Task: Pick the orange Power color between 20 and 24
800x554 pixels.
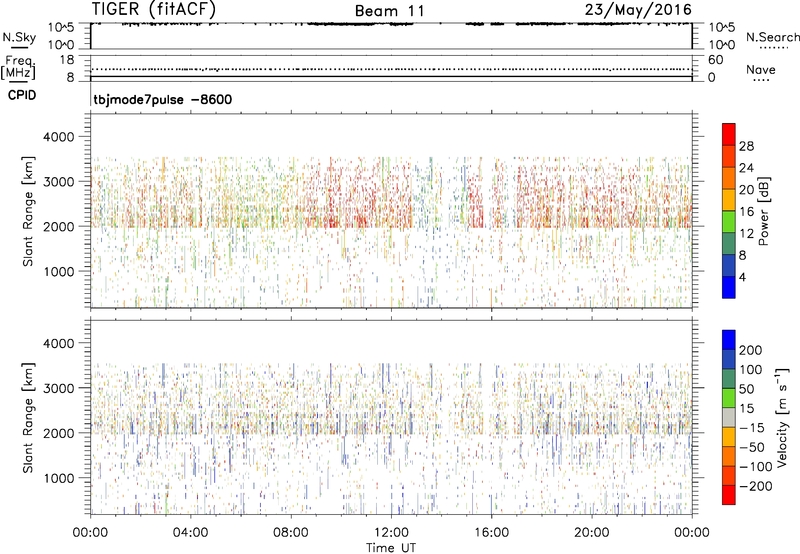Action: (x=729, y=179)
